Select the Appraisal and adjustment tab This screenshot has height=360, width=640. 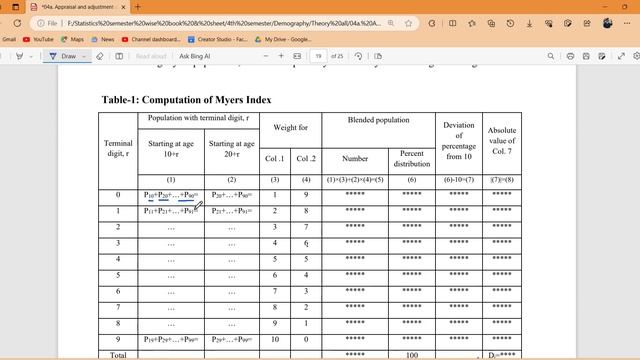click(x=78, y=7)
